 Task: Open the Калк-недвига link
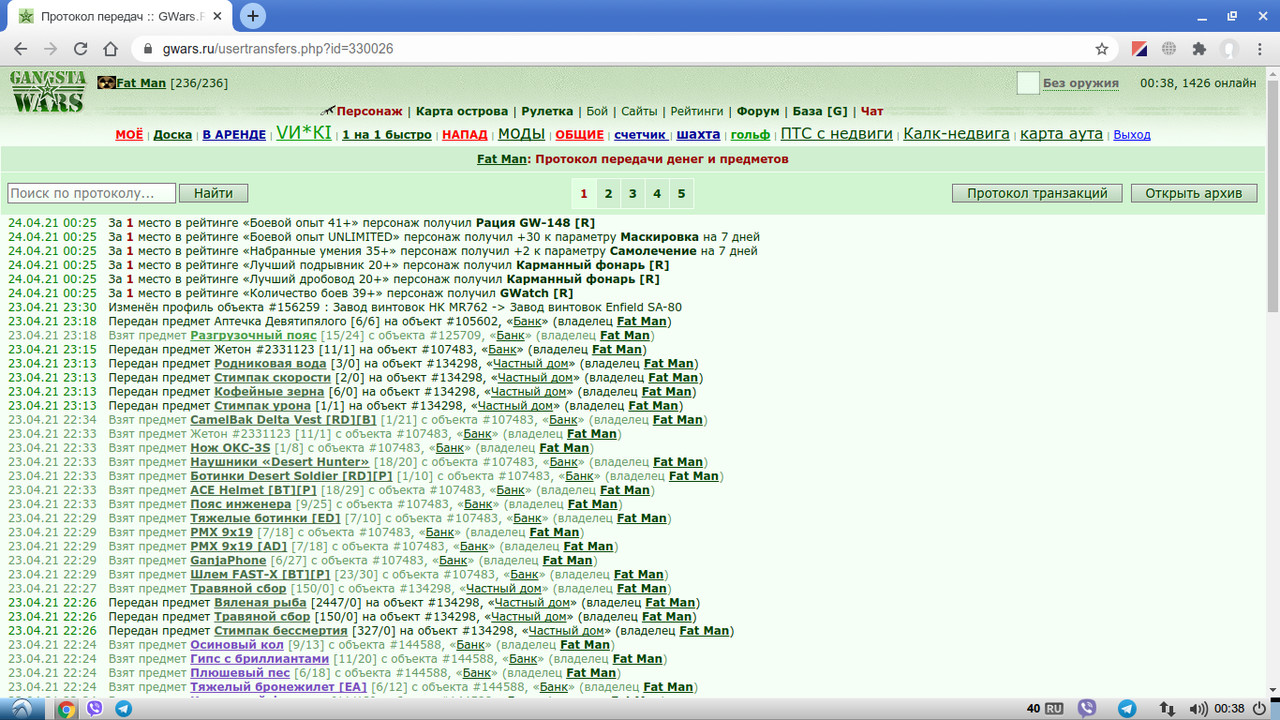[x=956, y=133]
